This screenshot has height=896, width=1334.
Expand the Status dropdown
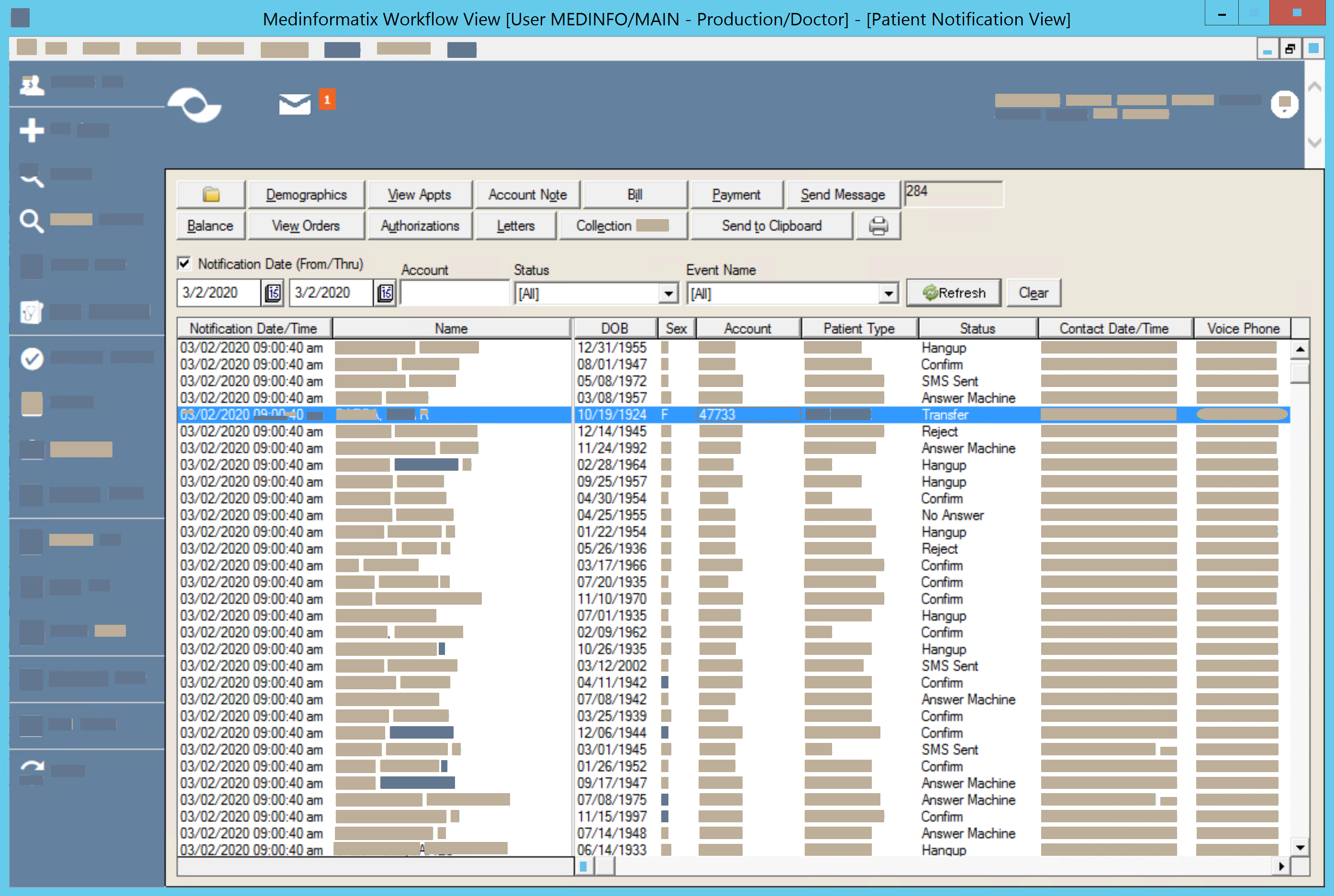tap(667, 294)
